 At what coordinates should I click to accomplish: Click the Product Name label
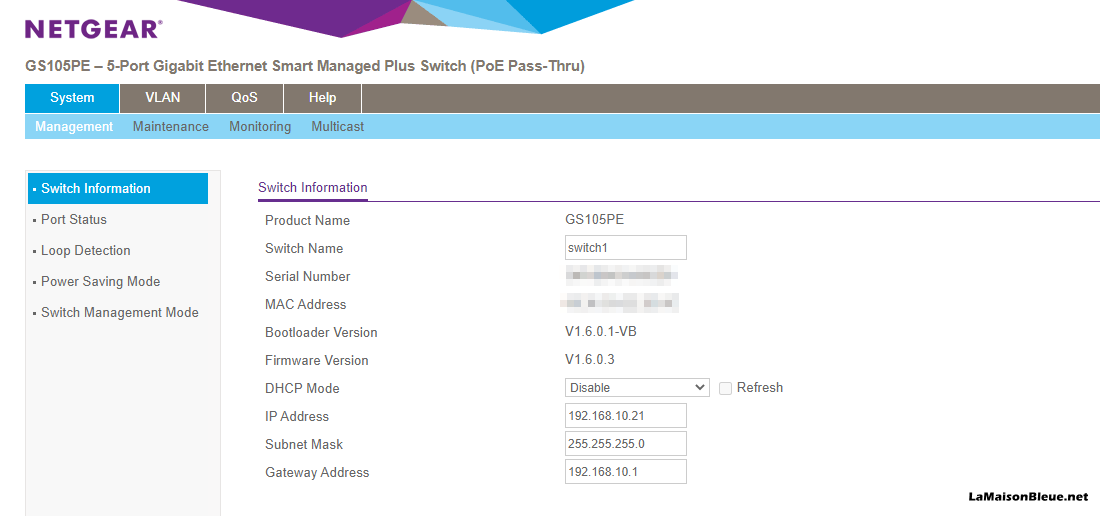coord(307,220)
